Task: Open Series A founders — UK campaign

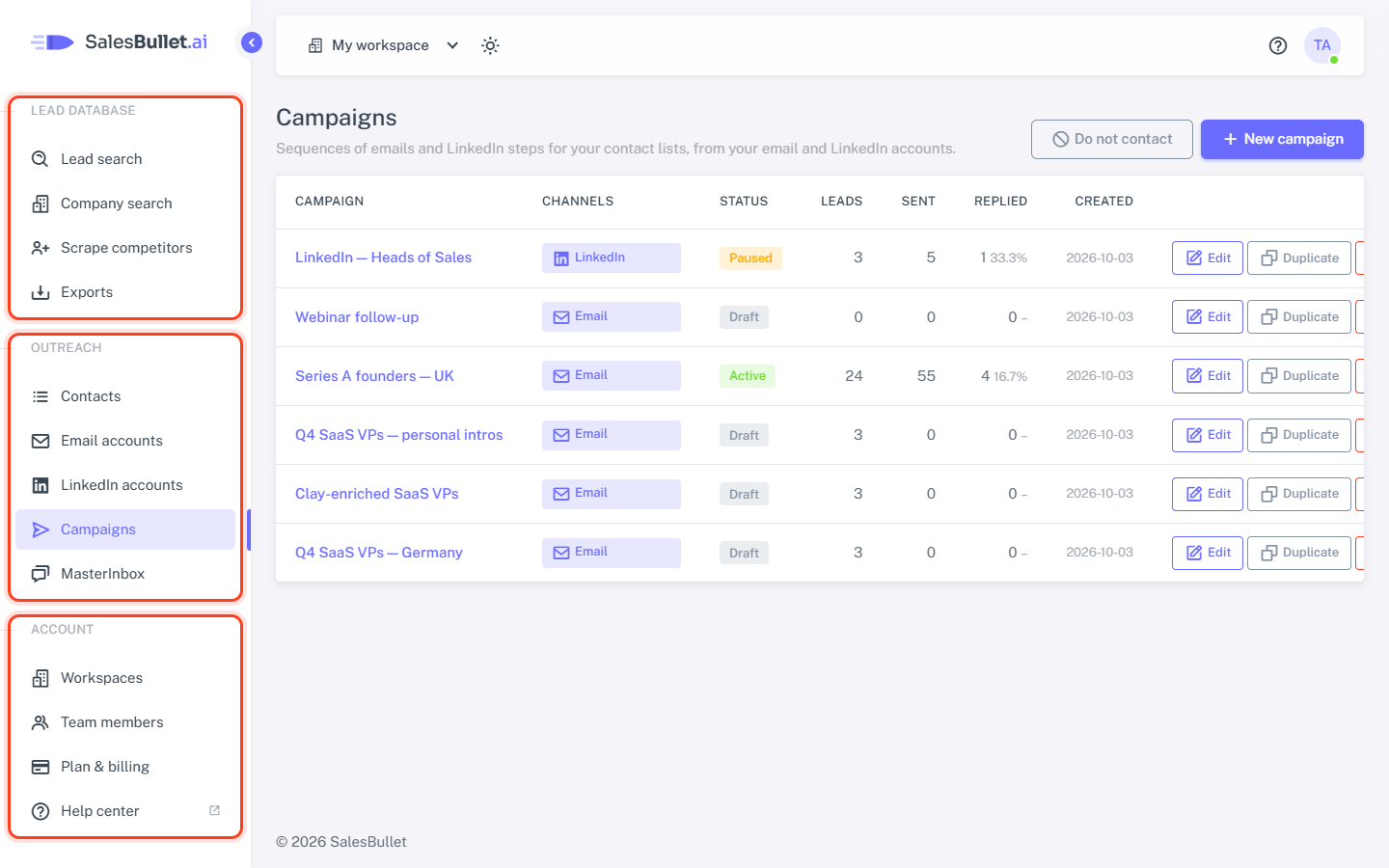Action: [374, 376]
